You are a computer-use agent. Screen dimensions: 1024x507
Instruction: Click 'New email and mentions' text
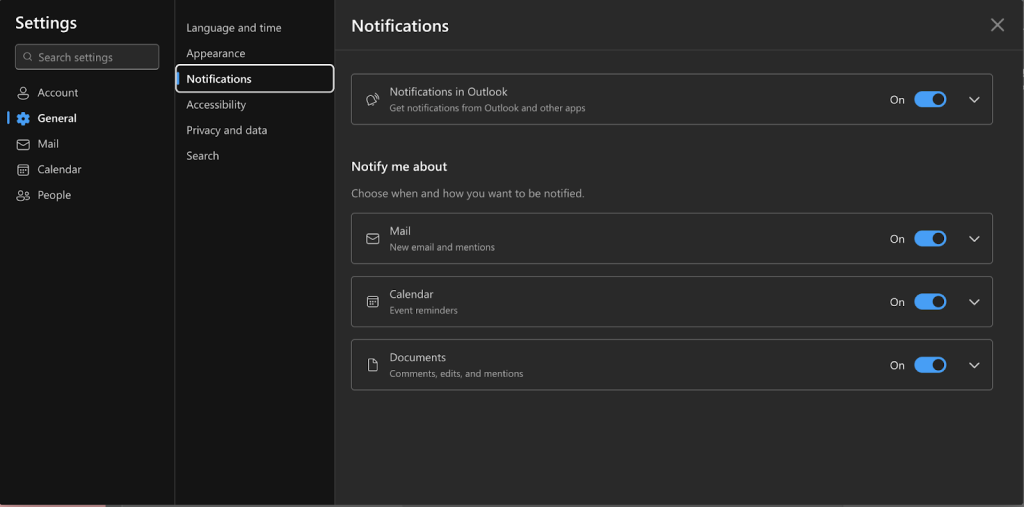click(x=442, y=248)
